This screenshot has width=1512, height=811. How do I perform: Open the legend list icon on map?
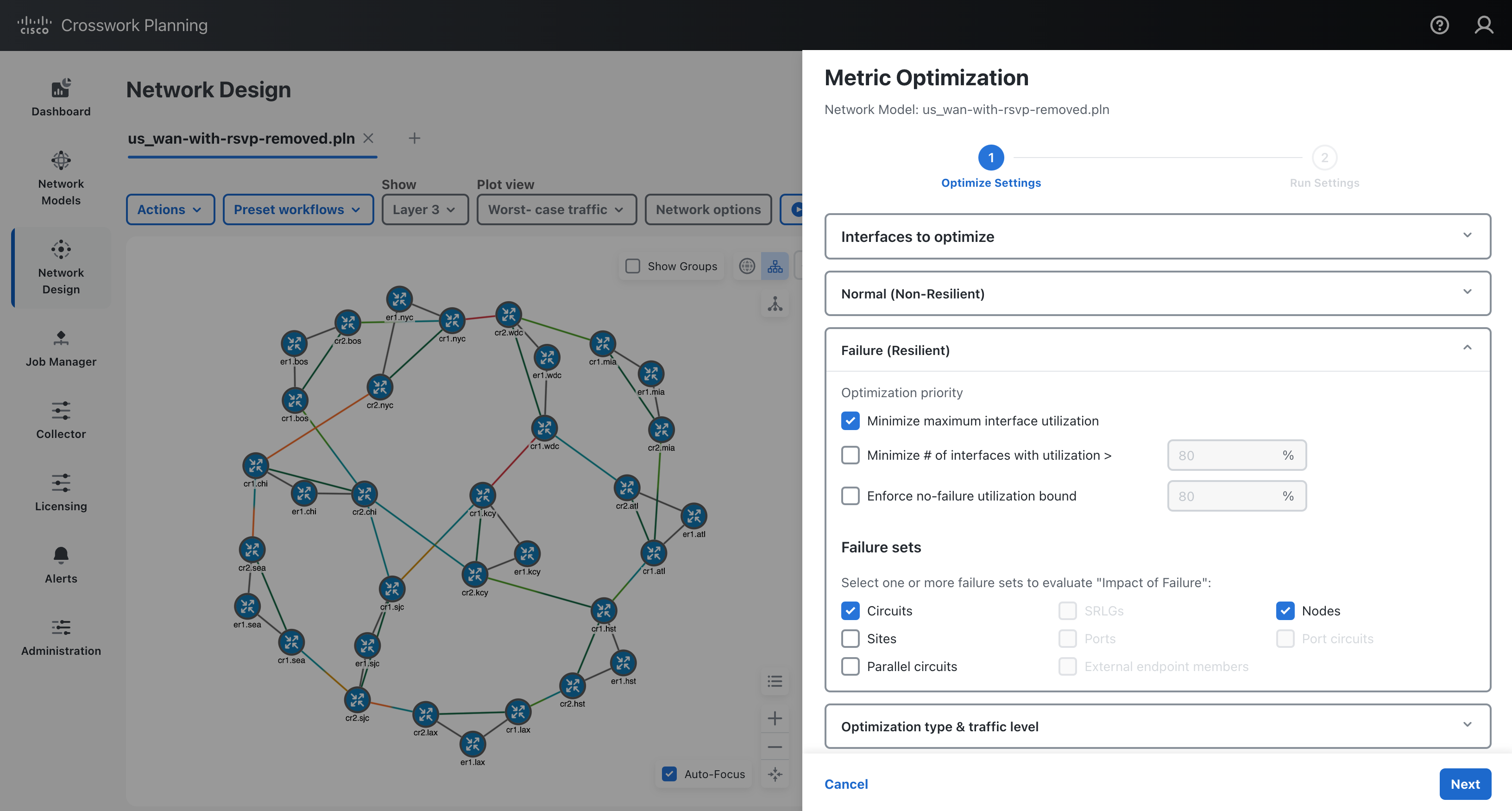pyautogui.click(x=775, y=681)
